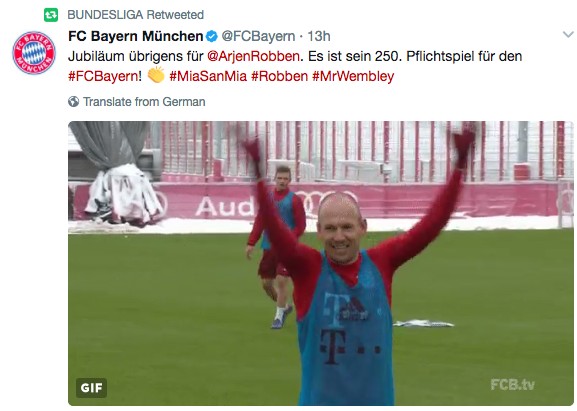Click the blue verified badge
The height and width of the screenshot is (411, 577).
212,36
